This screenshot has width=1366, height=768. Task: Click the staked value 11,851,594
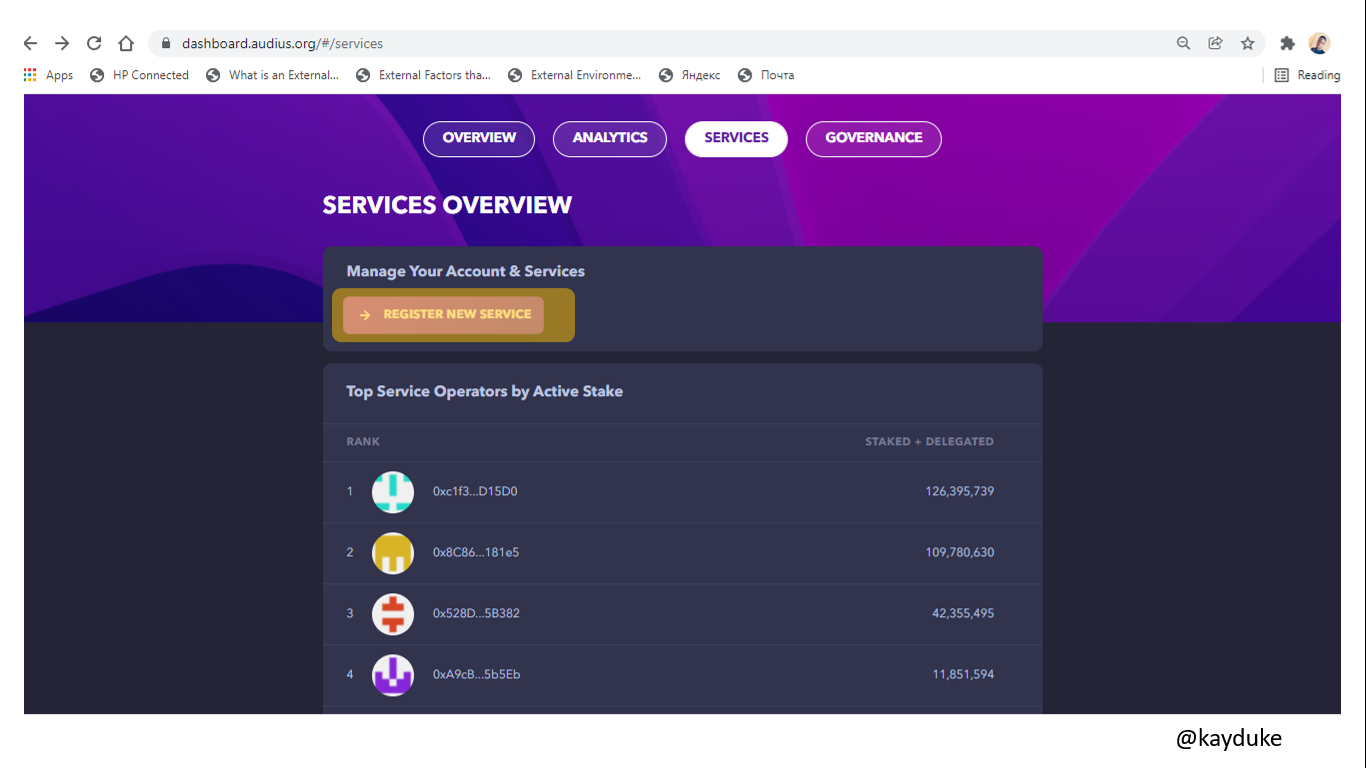(963, 674)
